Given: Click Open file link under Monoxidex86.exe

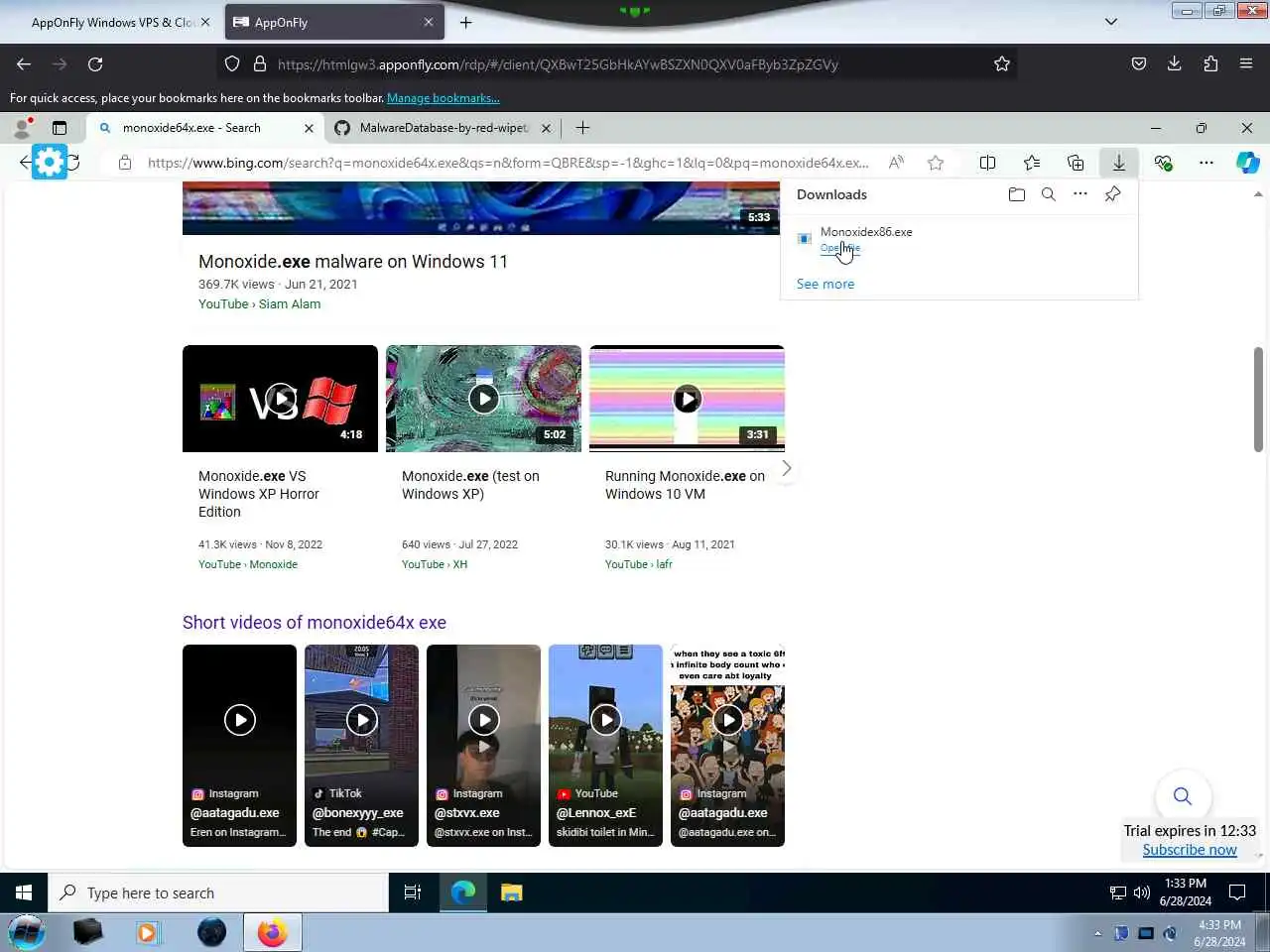Looking at the screenshot, I should (x=840, y=248).
